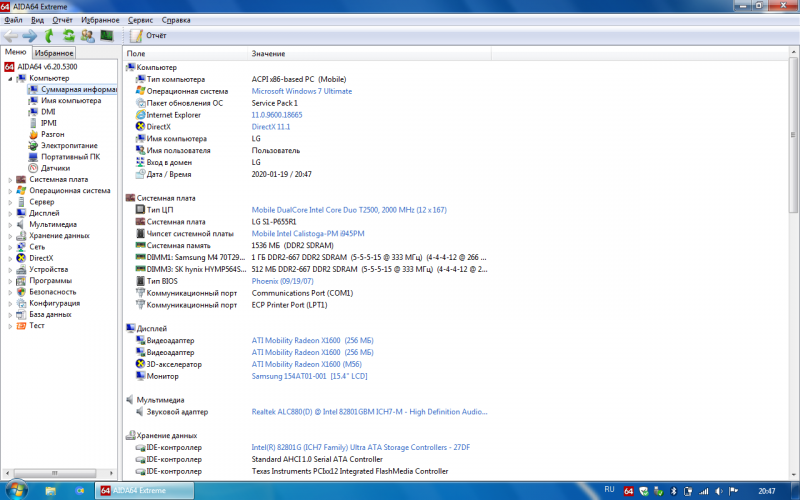Click the Поле column header
The height and width of the screenshot is (500, 800).
point(186,54)
